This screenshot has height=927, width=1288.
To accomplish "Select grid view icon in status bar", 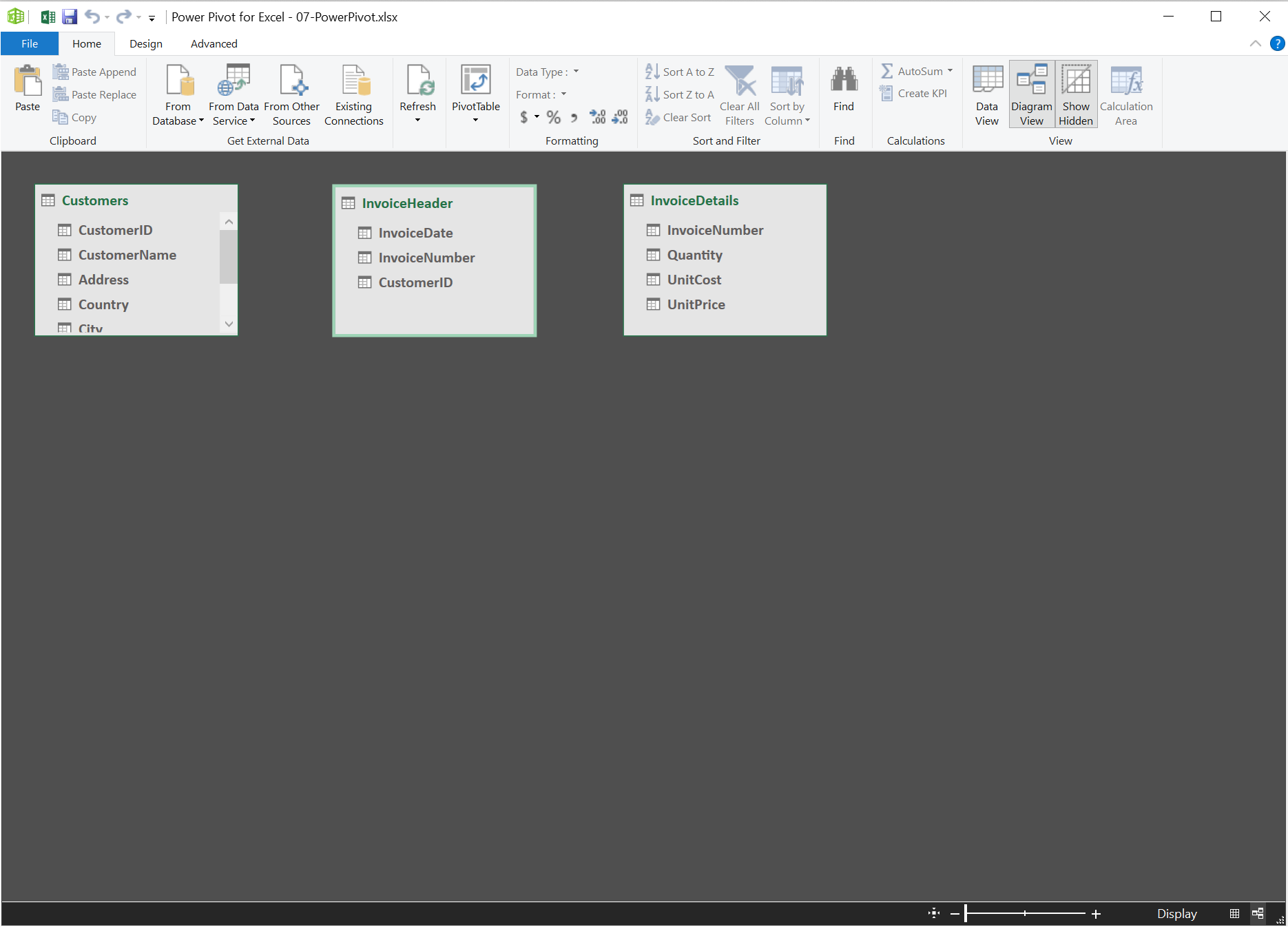I will (x=1234, y=913).
